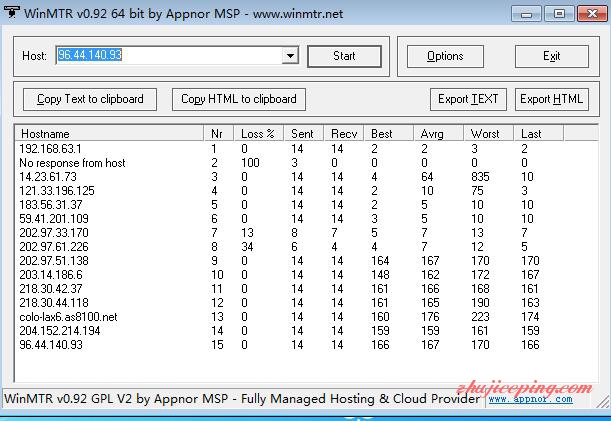
Task: Click the best value 148
Action: pyautogui.click(x=380, y=275)
